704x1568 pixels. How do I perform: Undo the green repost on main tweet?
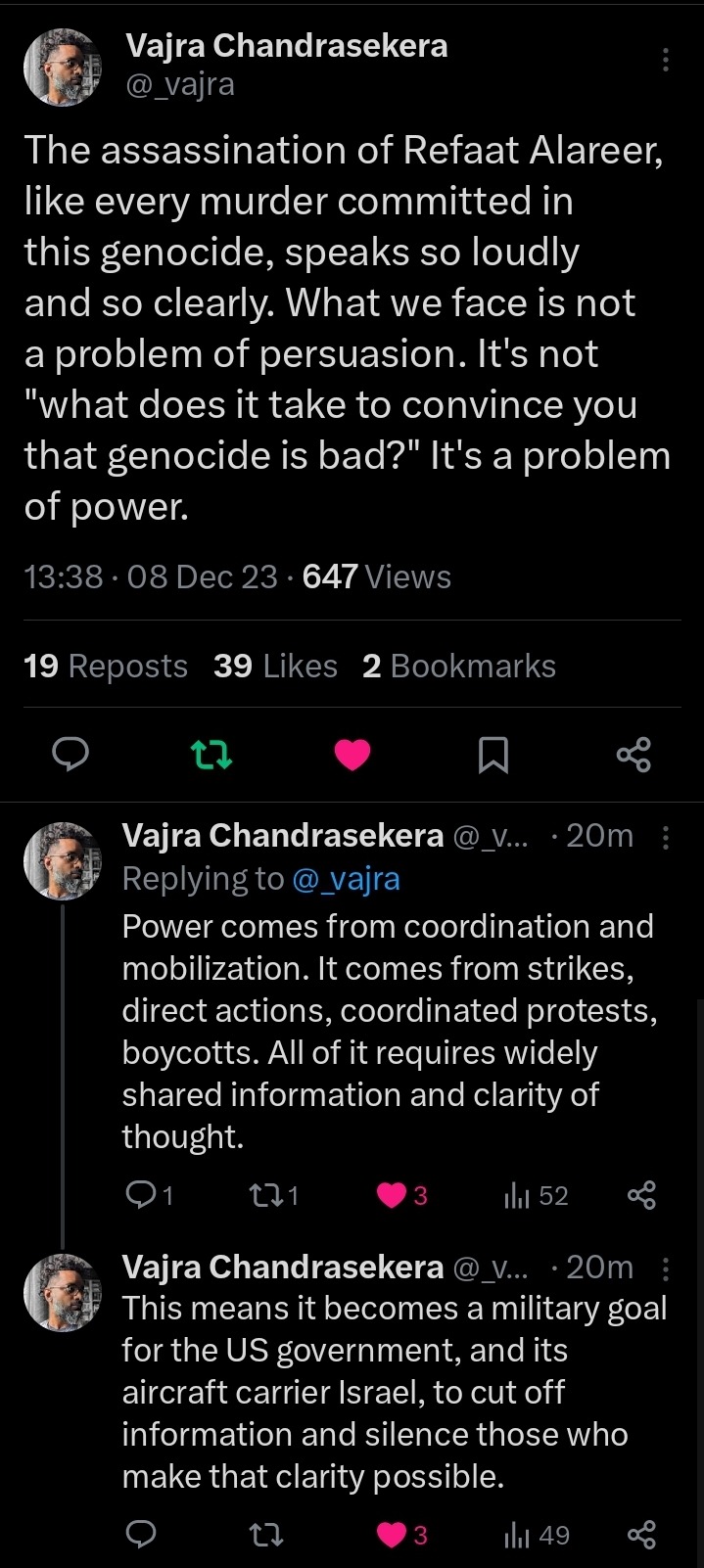tap(211, 754)
